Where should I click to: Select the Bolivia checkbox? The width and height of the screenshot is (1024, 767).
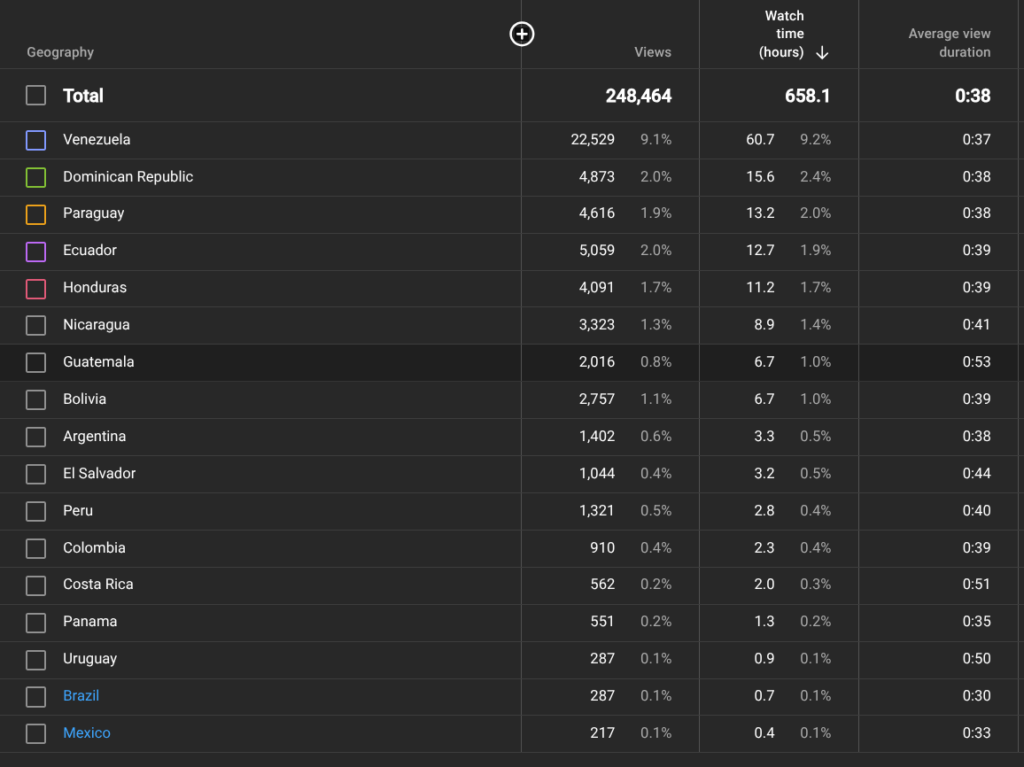(x=36, y=399)
